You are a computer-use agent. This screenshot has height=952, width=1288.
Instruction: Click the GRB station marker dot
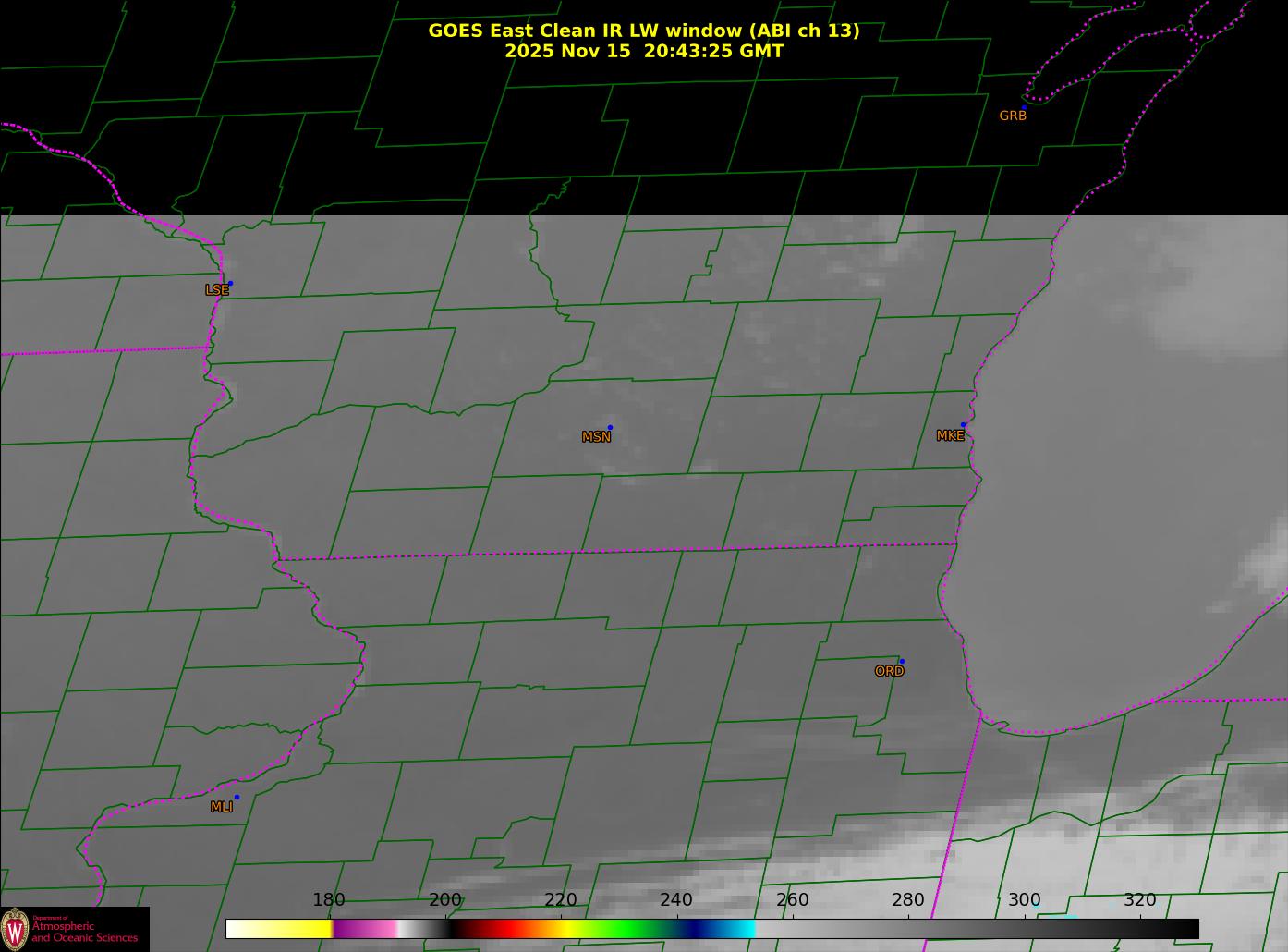1024,108
